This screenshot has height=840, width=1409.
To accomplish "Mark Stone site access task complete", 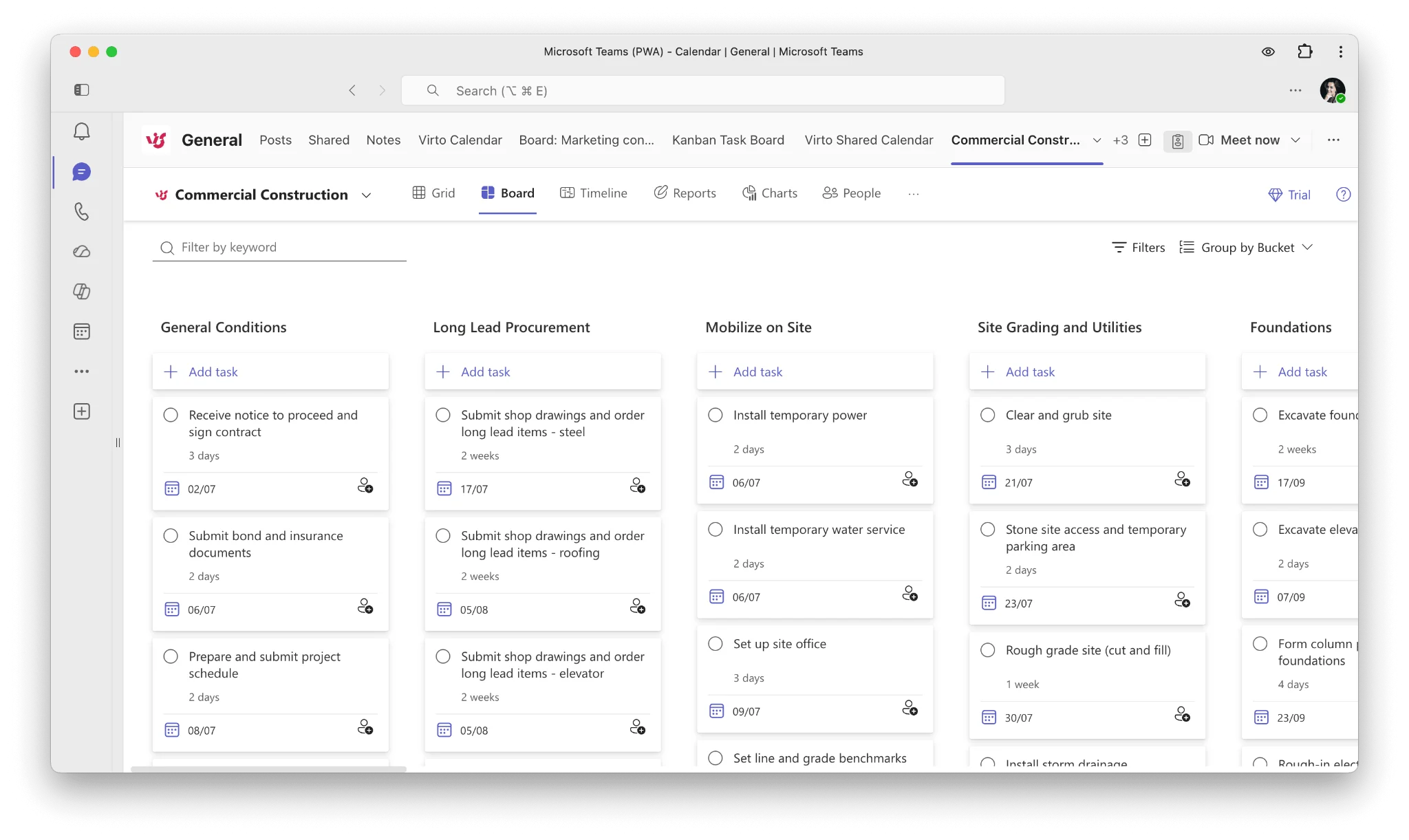I will pos(988,529).
